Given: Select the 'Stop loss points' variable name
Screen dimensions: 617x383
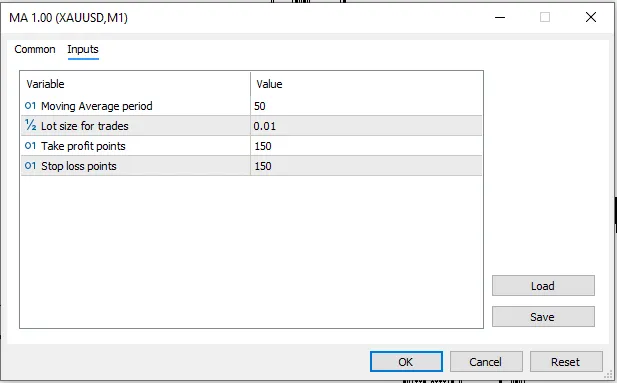Looking at the screenshot, I should (x=79, y=166).
